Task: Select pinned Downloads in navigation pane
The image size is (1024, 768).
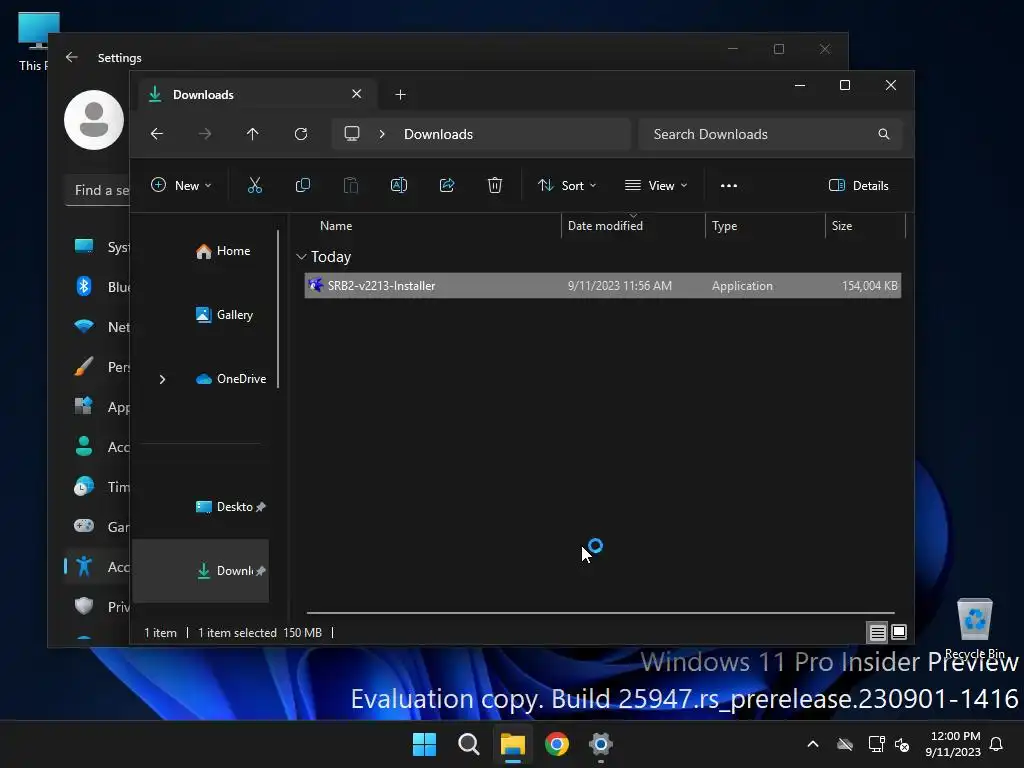Action: pyautogui.click(x=200, y=571)
